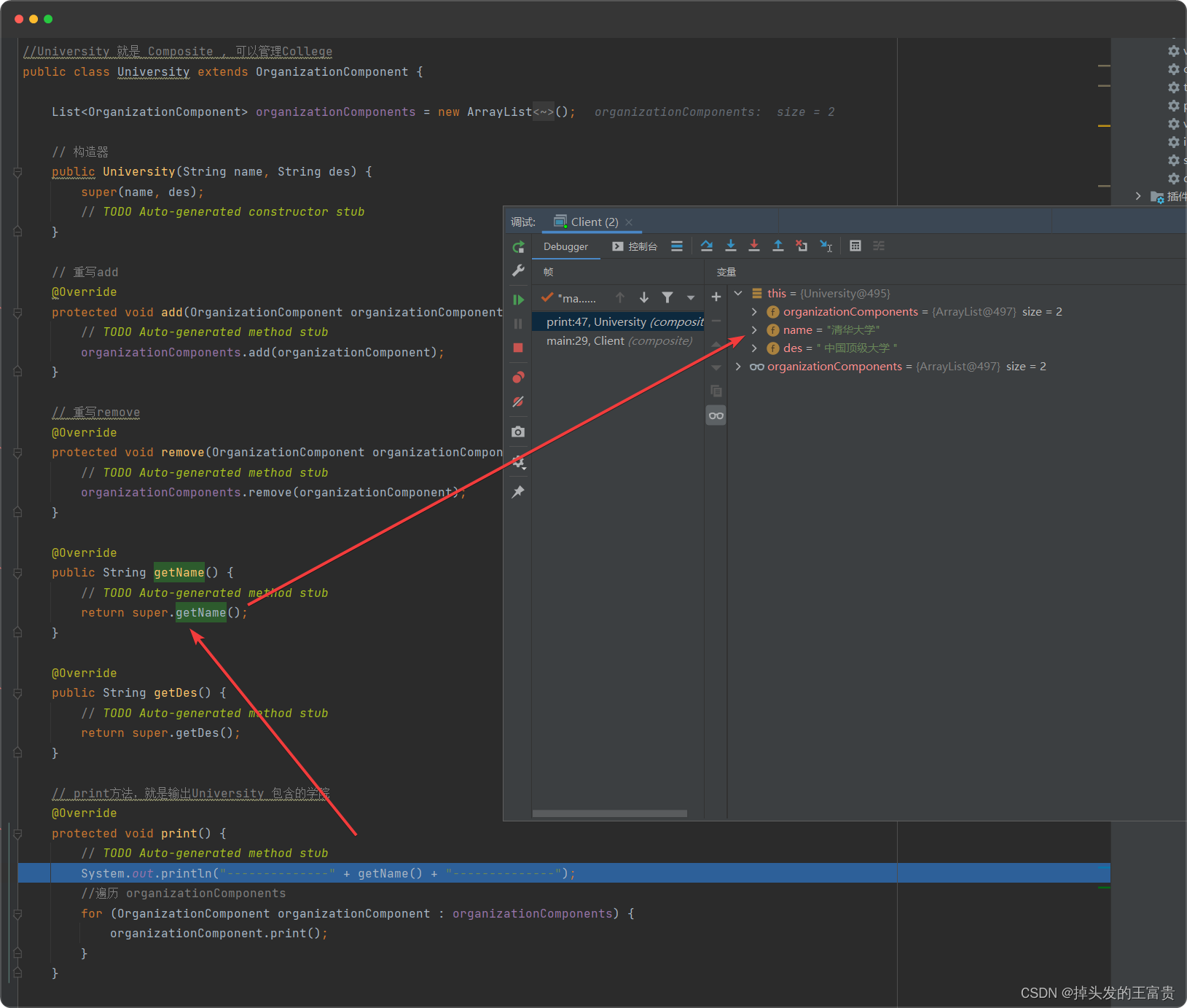Click the 帧 frames panel header

point(549,272)
